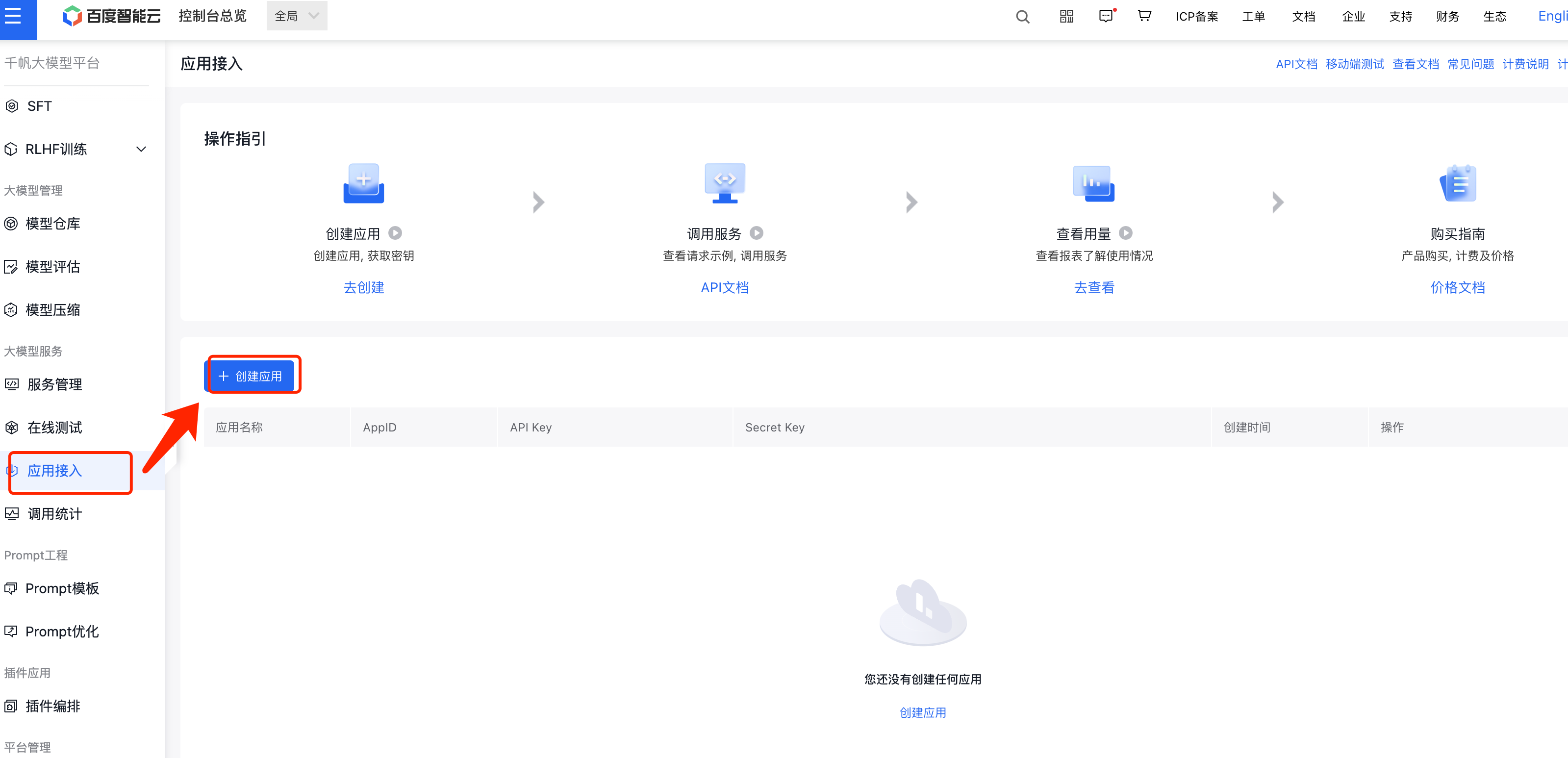Click the 百度智能云 logo
Image resolution: width=1568 pixels, height=758 pixels.
[x=112, y=17]
